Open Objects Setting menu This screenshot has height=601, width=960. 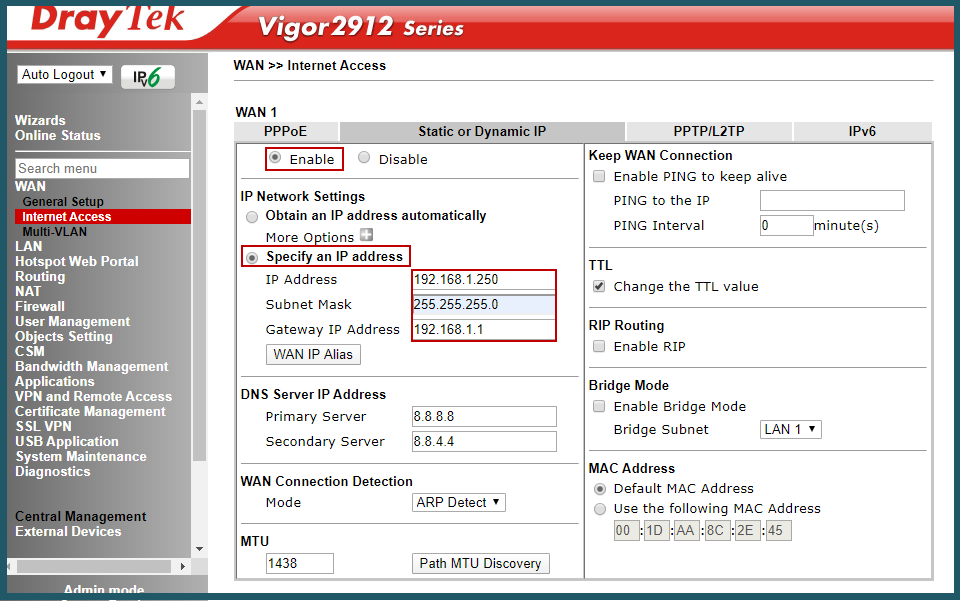point(64,337)
